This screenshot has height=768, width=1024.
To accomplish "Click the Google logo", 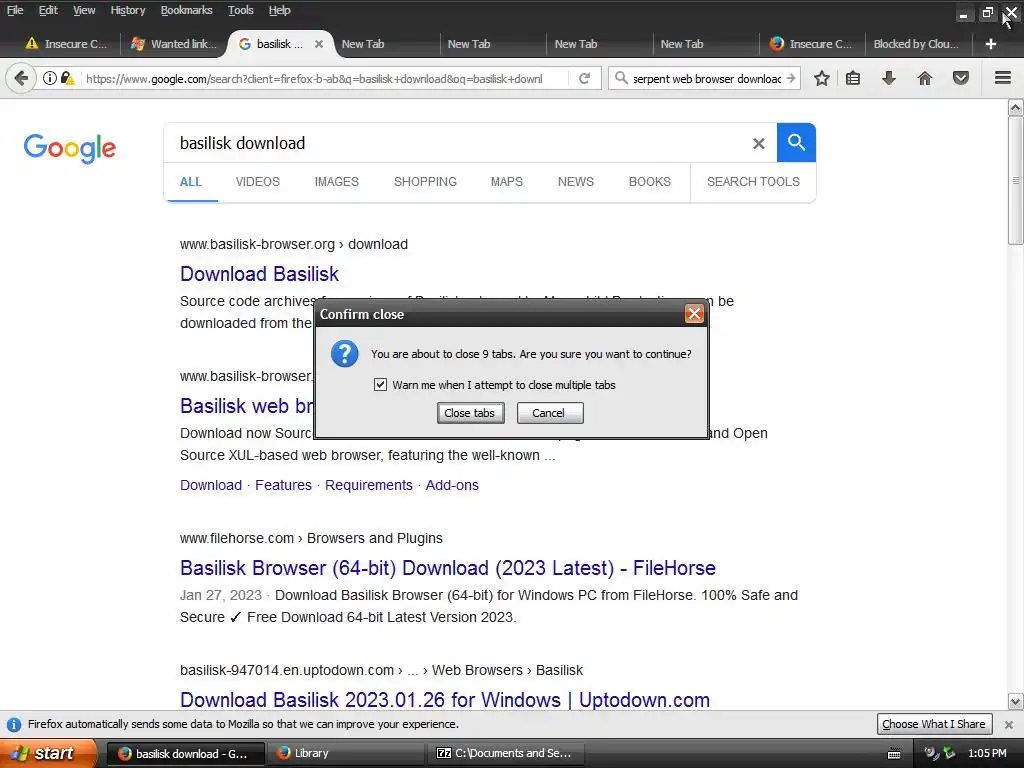I will [x=70, y=148].
